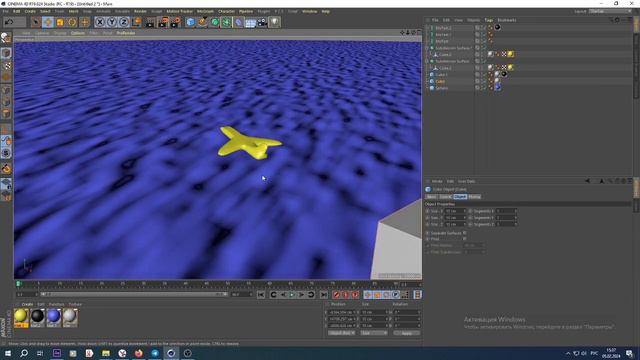The height and width of the screenshot is (360, 640).
Task: Click the Undo arrow in top toolbar
Action: point(9,22)
